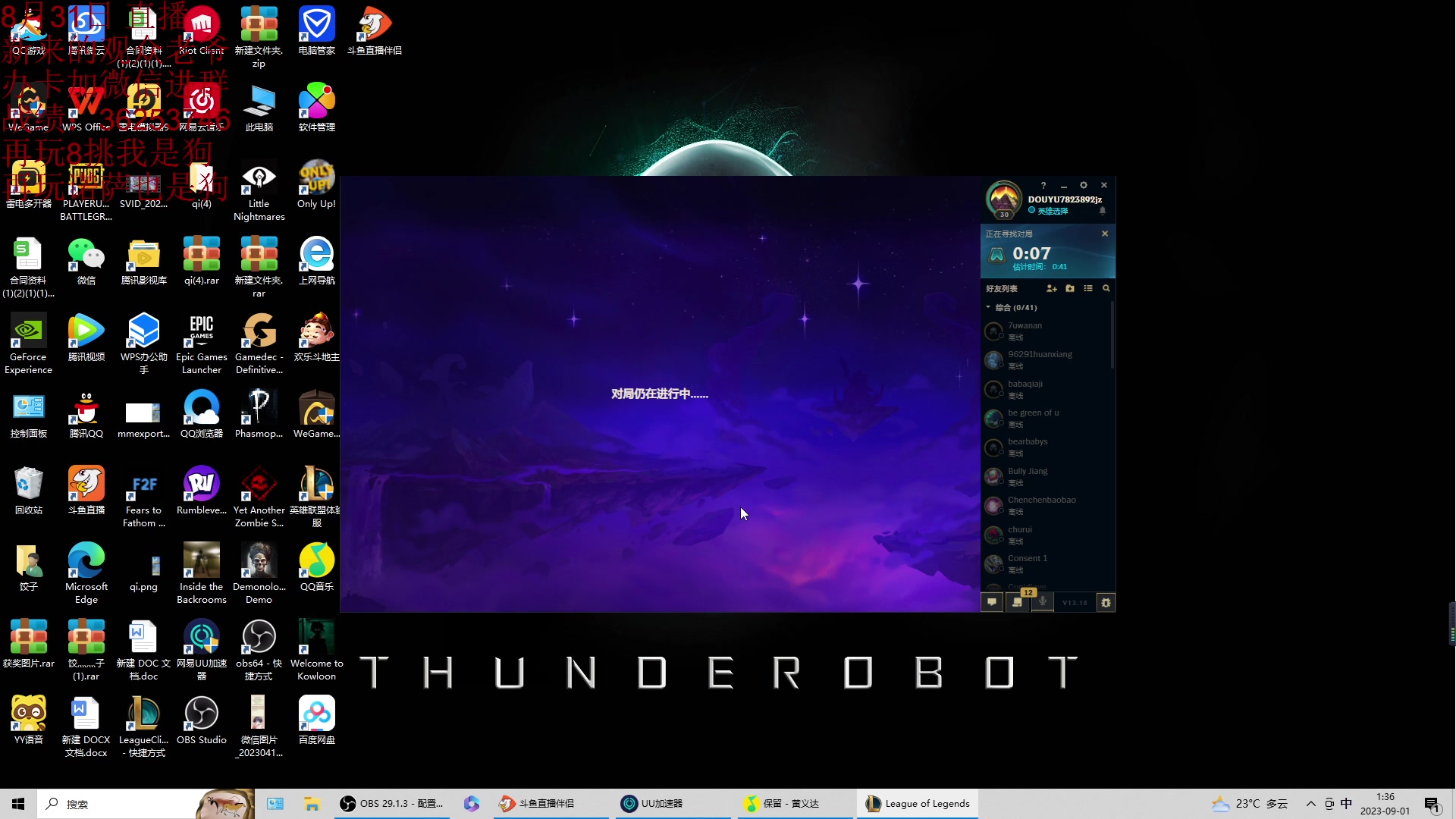This screenshot has width=1456, height=819.
Task: Click the add friend icon
Action: 1052,288
